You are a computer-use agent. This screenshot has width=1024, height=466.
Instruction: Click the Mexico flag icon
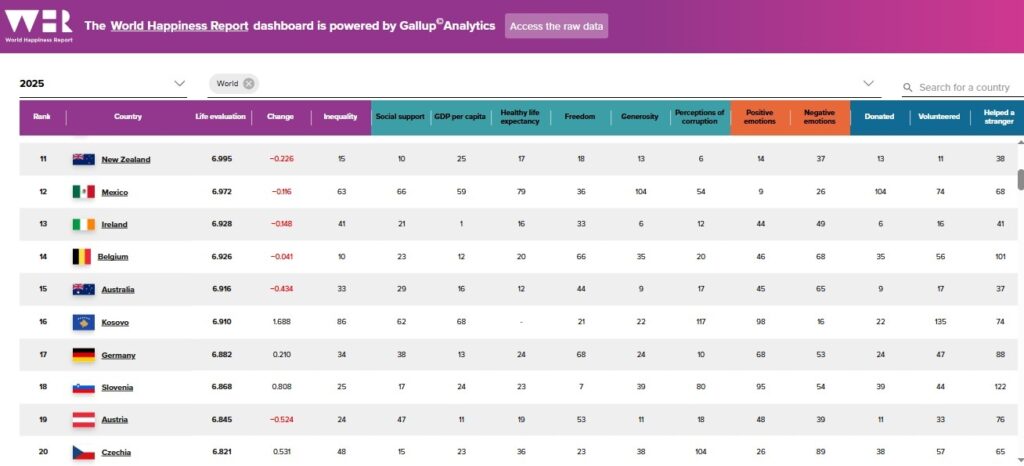tap(83, 192)
